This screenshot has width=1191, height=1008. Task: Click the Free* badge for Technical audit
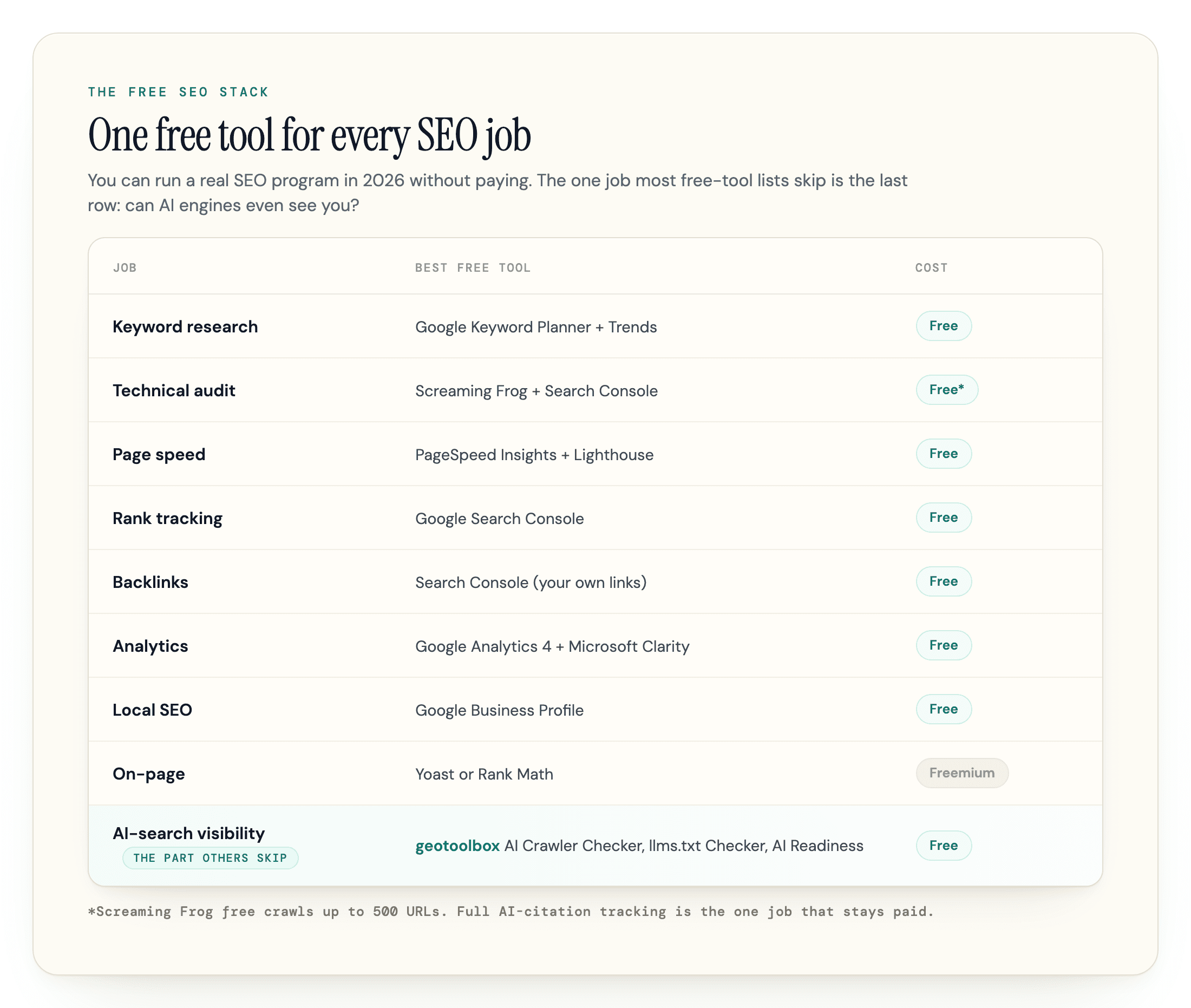pos(947,390)
